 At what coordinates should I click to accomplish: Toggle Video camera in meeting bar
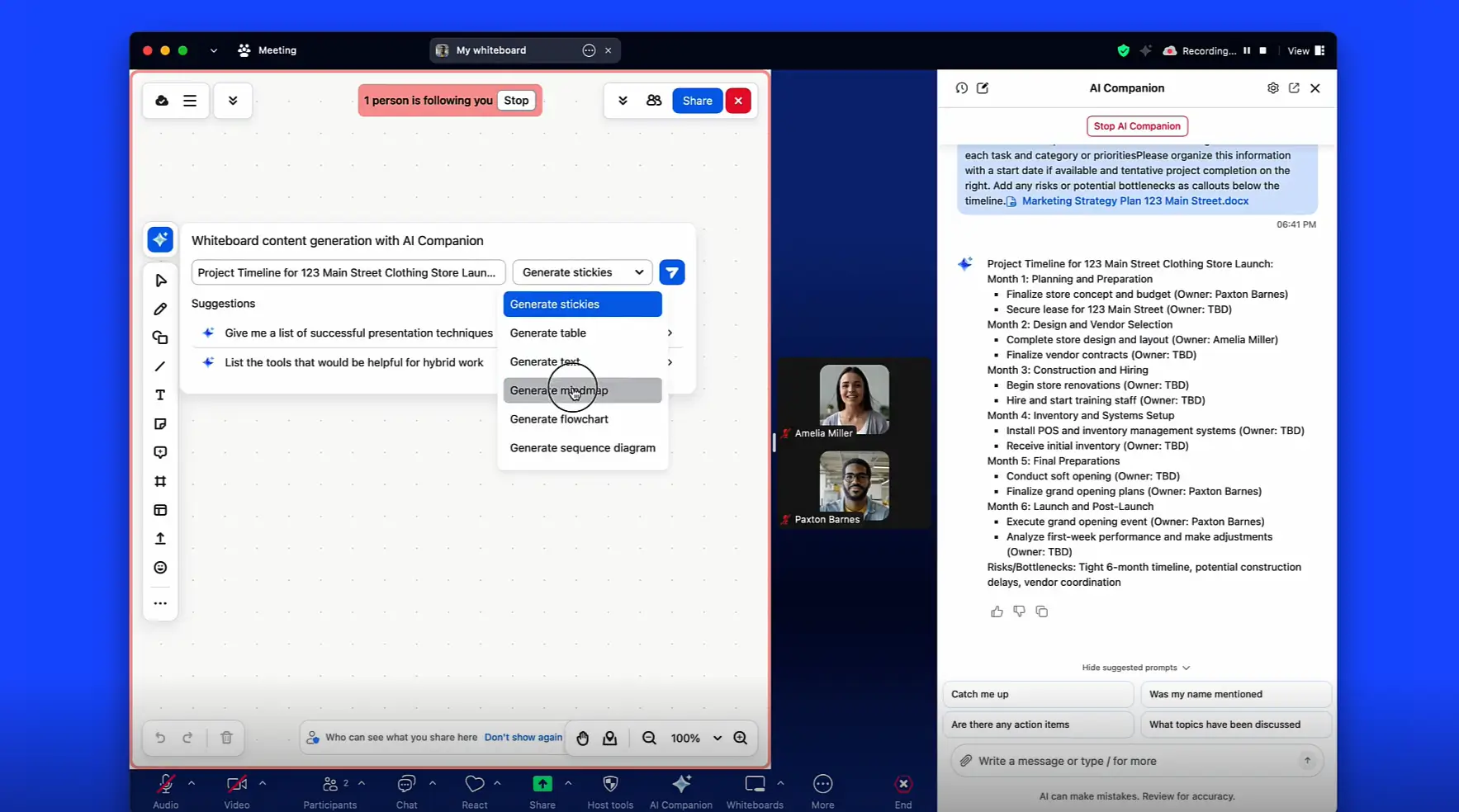point(237,791)
